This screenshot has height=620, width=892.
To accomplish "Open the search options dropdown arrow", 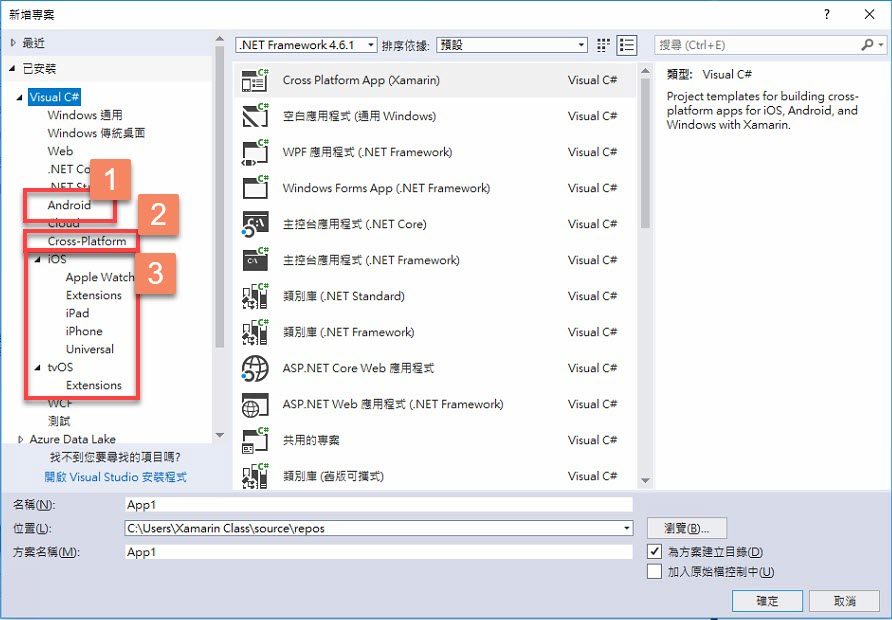I will [x=881, y=44].
